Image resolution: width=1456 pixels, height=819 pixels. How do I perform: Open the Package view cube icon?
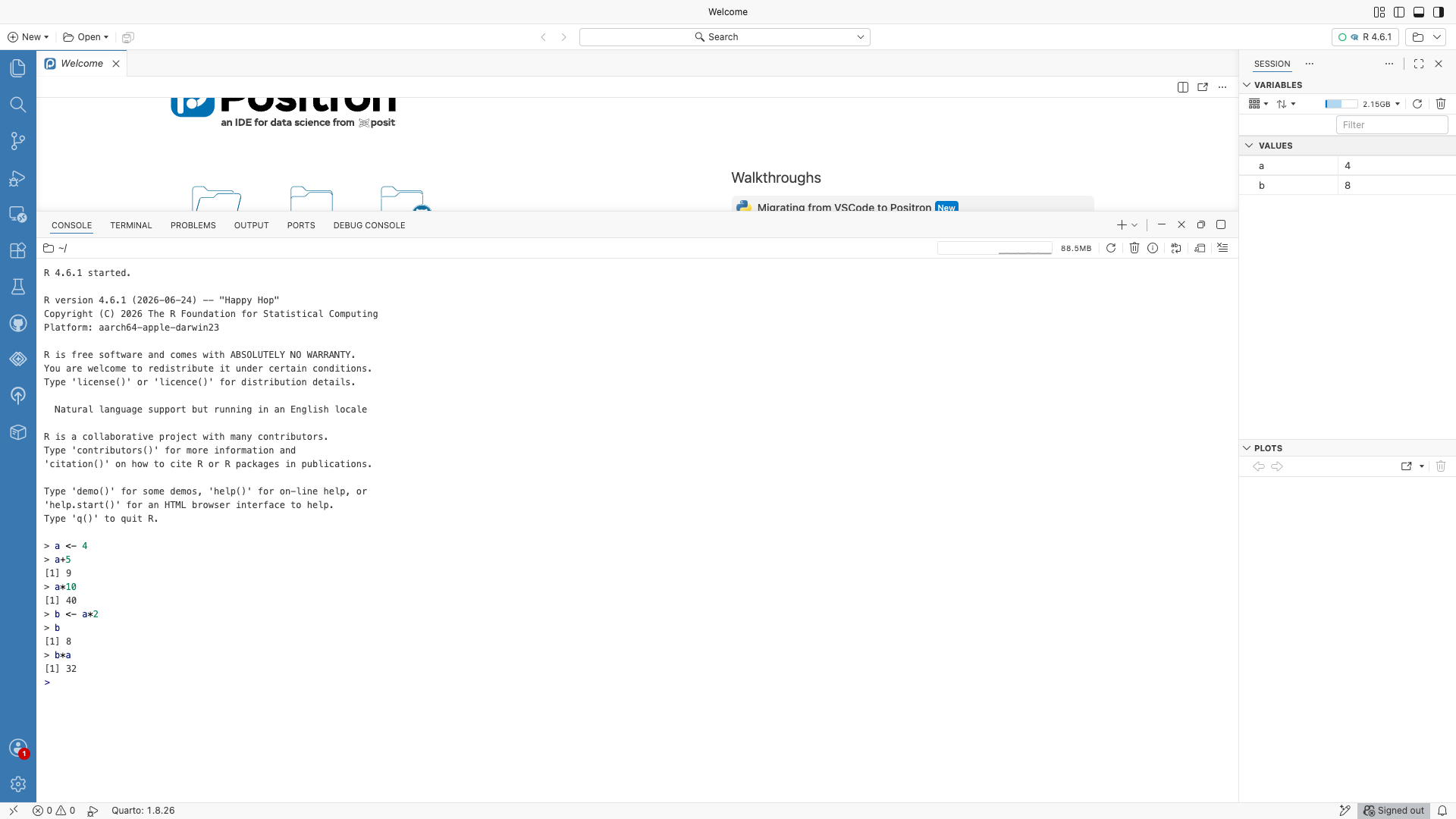click(18, 432)
